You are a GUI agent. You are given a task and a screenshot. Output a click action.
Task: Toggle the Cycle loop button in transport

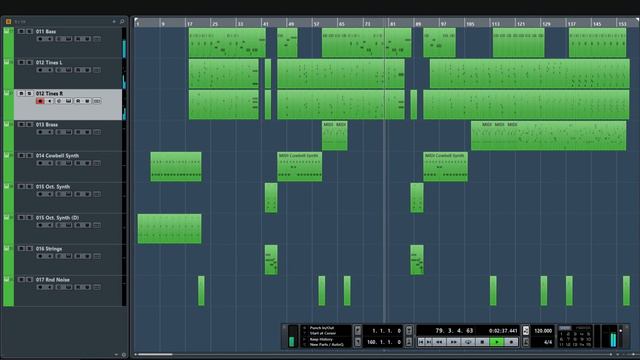click(469, 342)
